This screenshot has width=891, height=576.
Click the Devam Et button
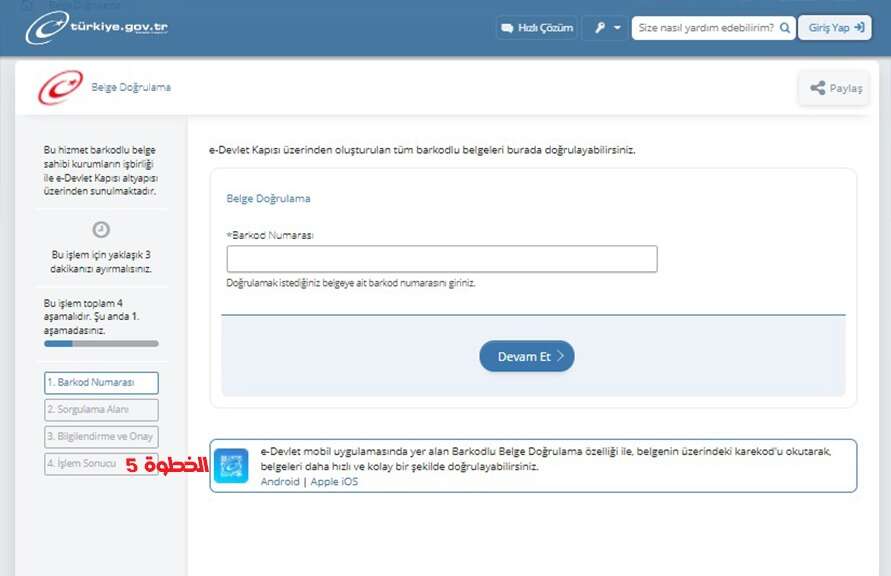(527, 356)
